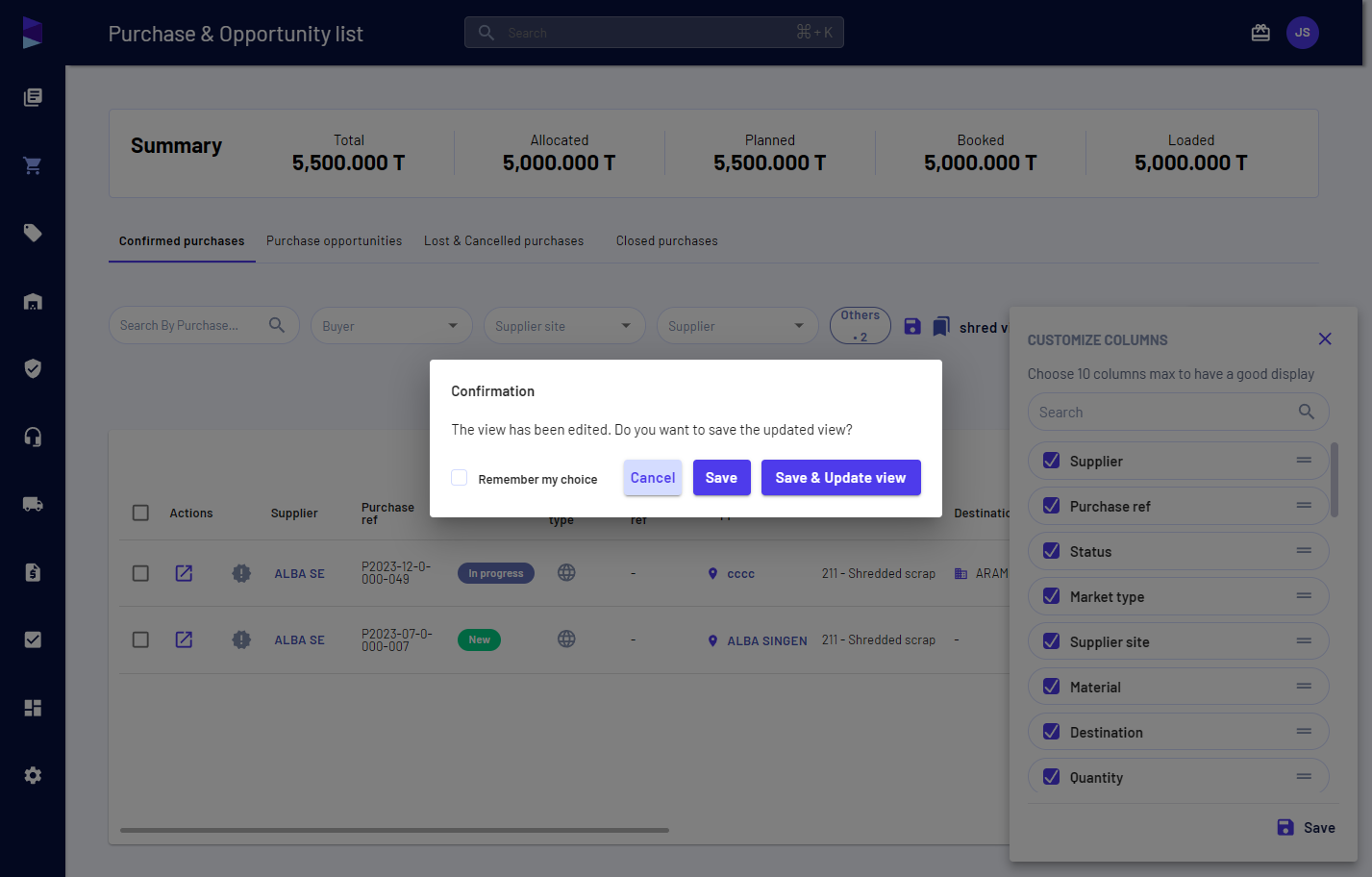Screen dimensions: 1372x877
Task: Click the bookmarks saved views icon
Action: pyautogui.click(x=941, y=327)
